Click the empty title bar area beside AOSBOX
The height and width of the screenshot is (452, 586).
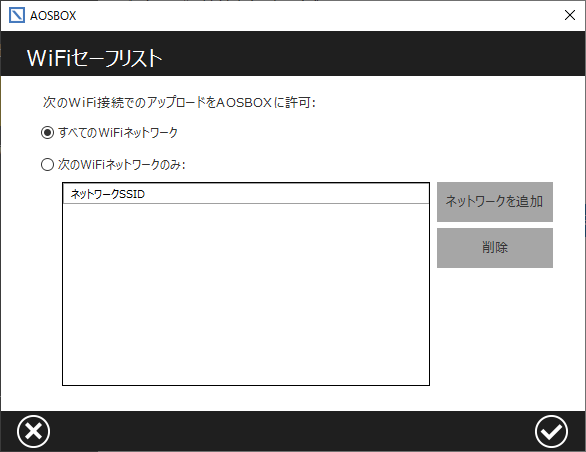click(318, 16)
